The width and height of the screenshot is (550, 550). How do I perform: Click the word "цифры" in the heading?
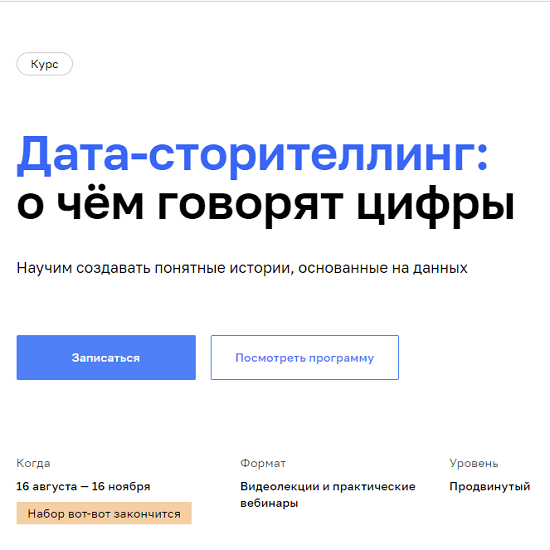coord(436,207)
